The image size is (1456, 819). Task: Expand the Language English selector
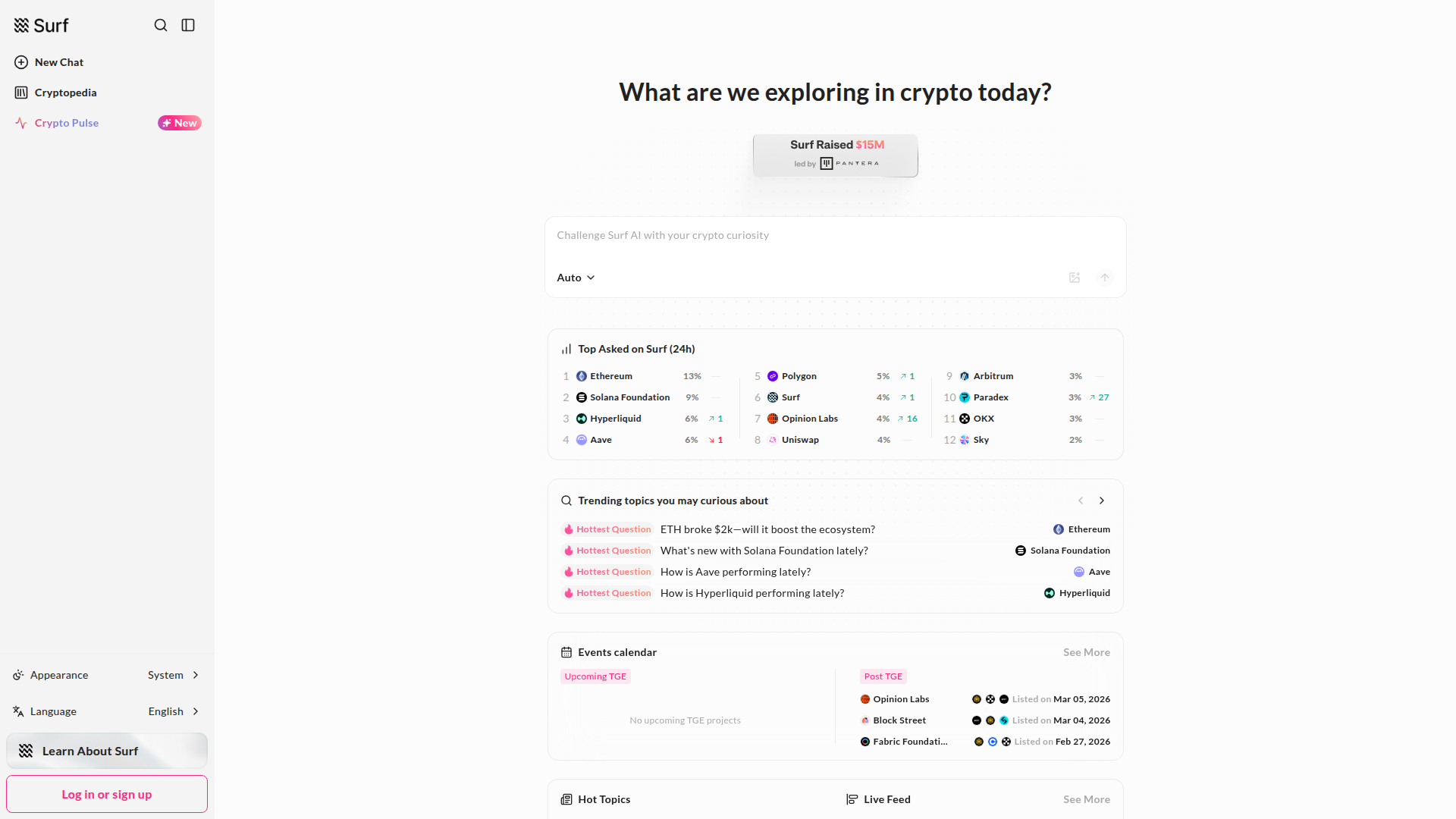coord(174,711)
